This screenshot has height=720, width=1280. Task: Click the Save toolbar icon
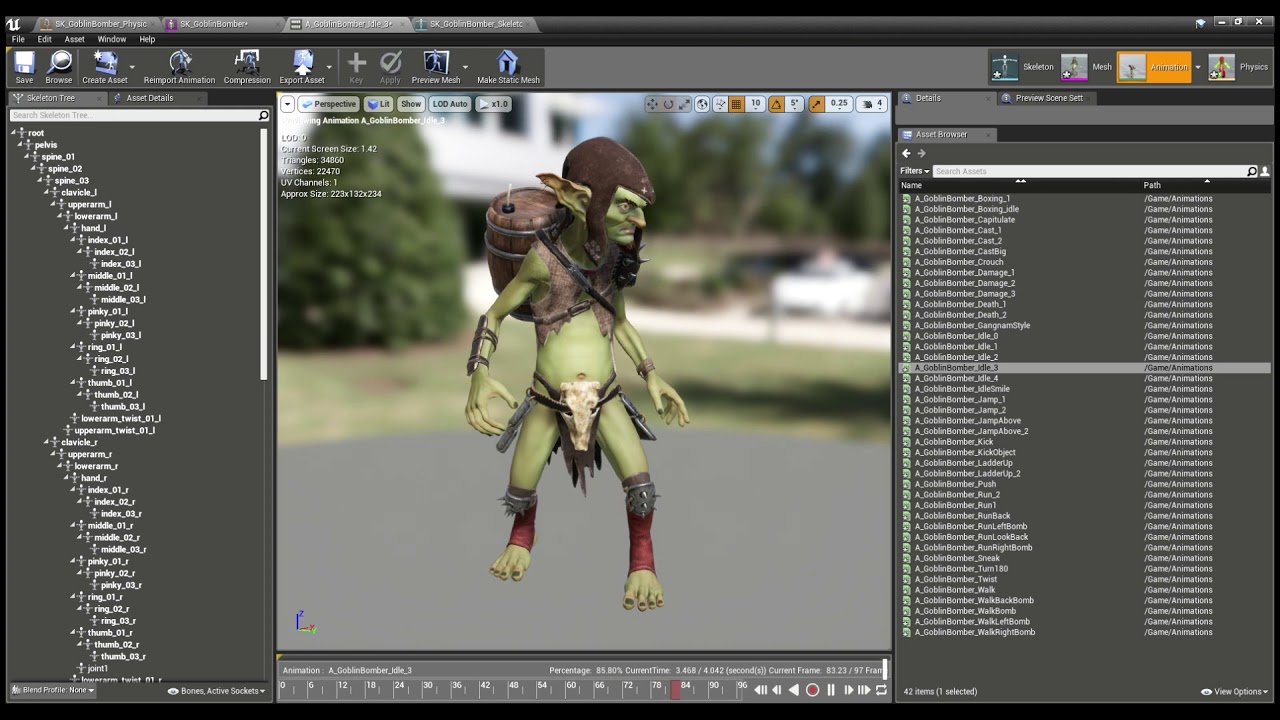click(24, 68)
